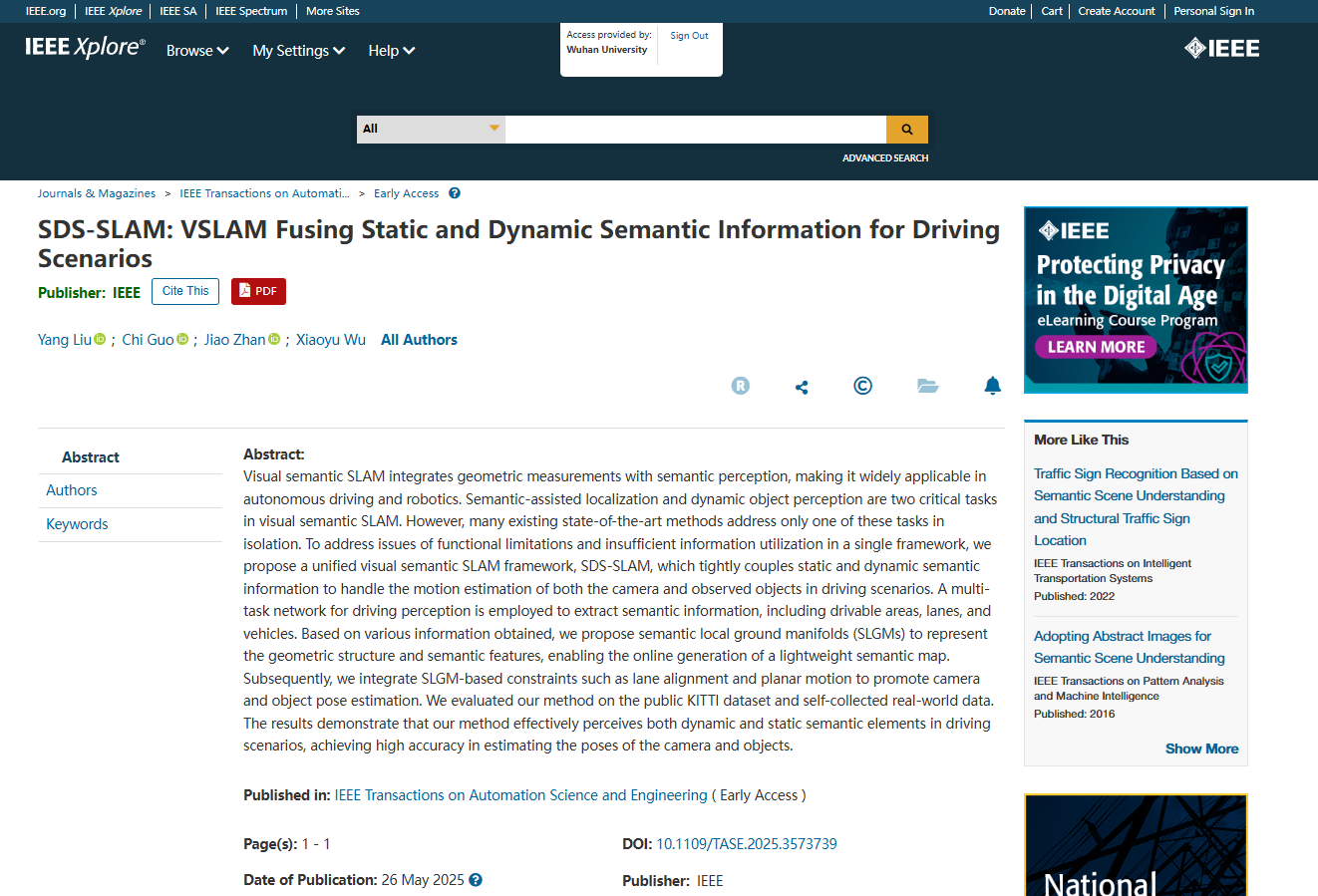Click the help icon beside Early Access
1318x896 pixels.
[x=455, y=193]
